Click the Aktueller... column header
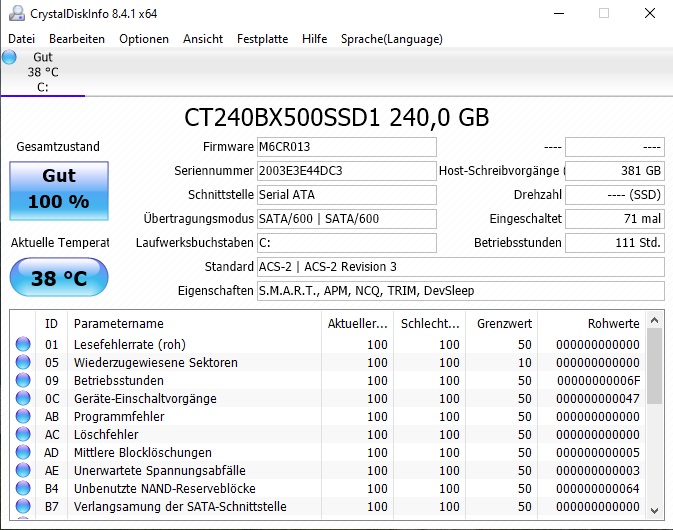This screenshot has width=673, height=530. [x=358, y=324]
